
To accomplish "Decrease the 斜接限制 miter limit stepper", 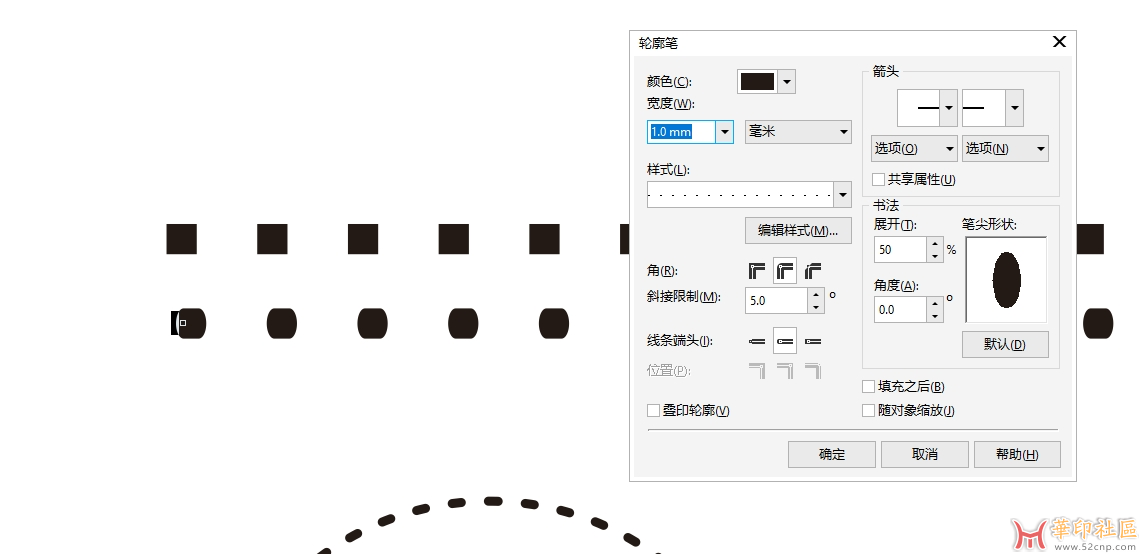I will click(x=816, y=307).
